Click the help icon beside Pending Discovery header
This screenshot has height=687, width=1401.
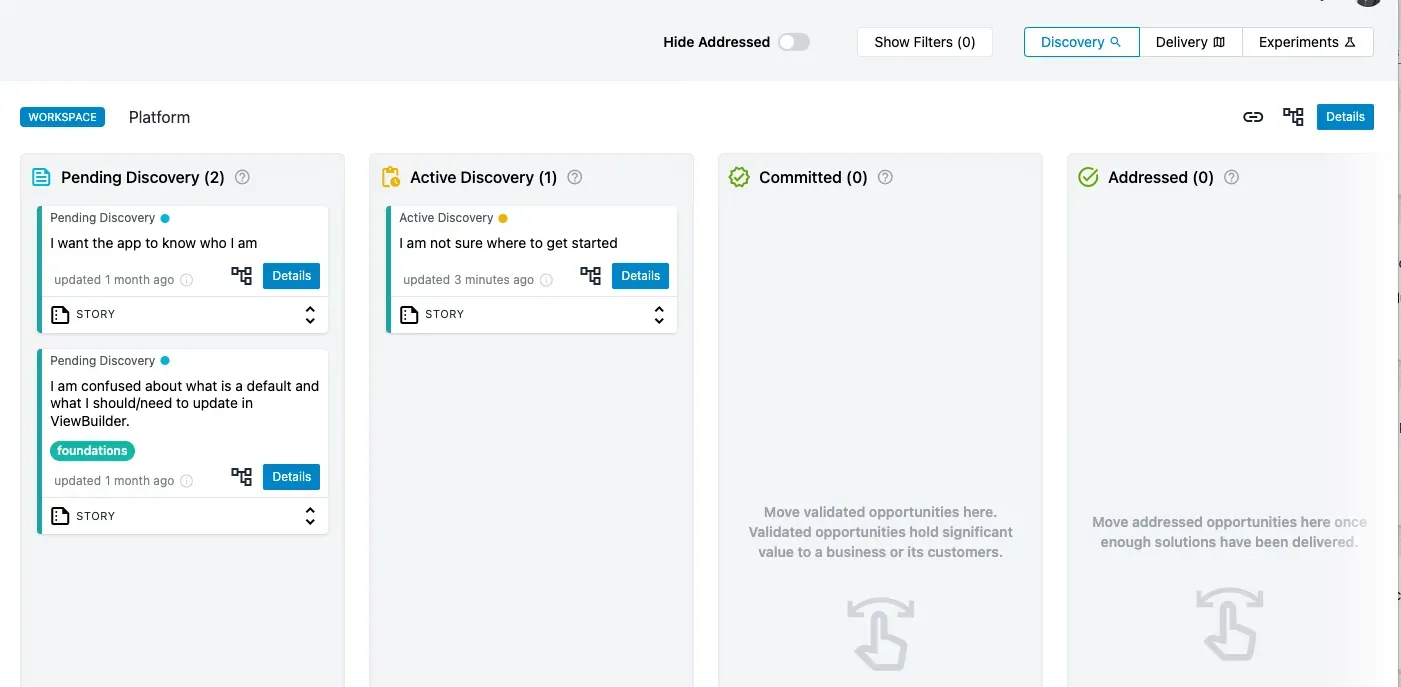click(242, 177)
